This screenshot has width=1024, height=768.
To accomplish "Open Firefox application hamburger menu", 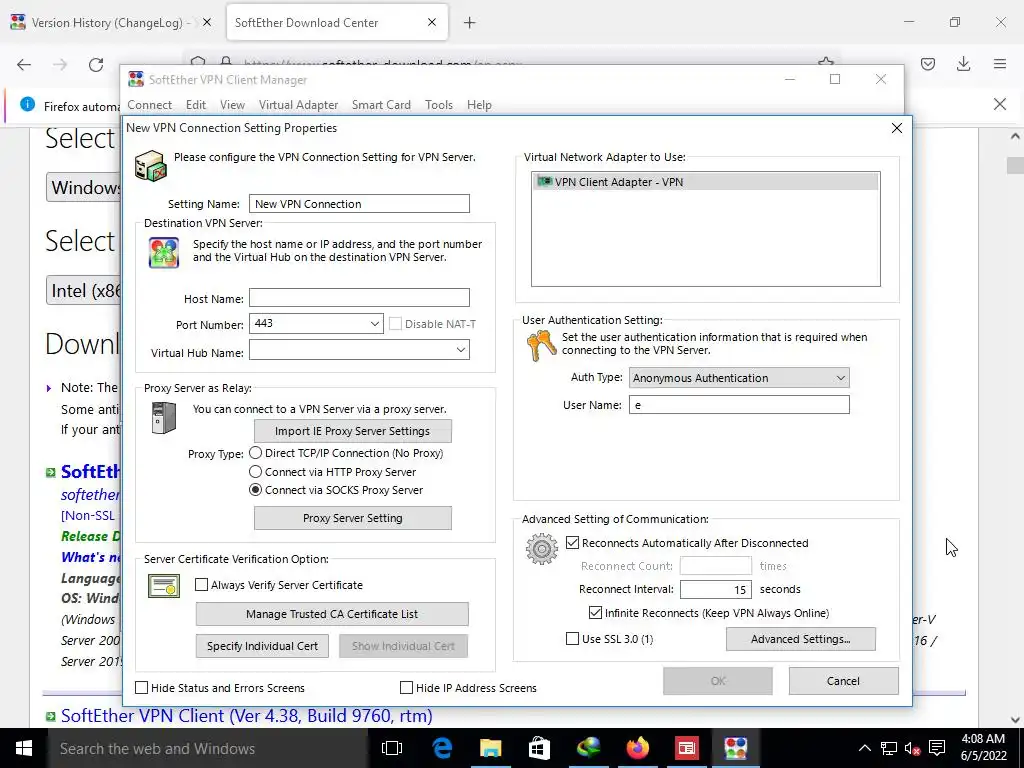I will pyautogui.click(x=1000, y=64).
